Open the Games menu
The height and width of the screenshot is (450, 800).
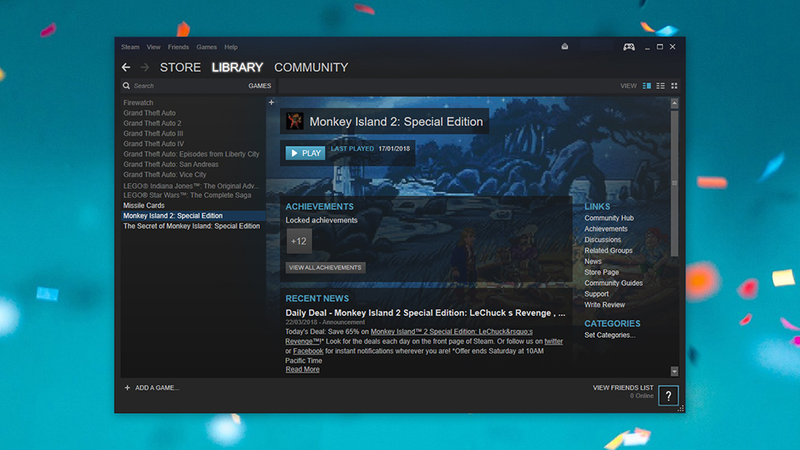click(x=207, y=47)
